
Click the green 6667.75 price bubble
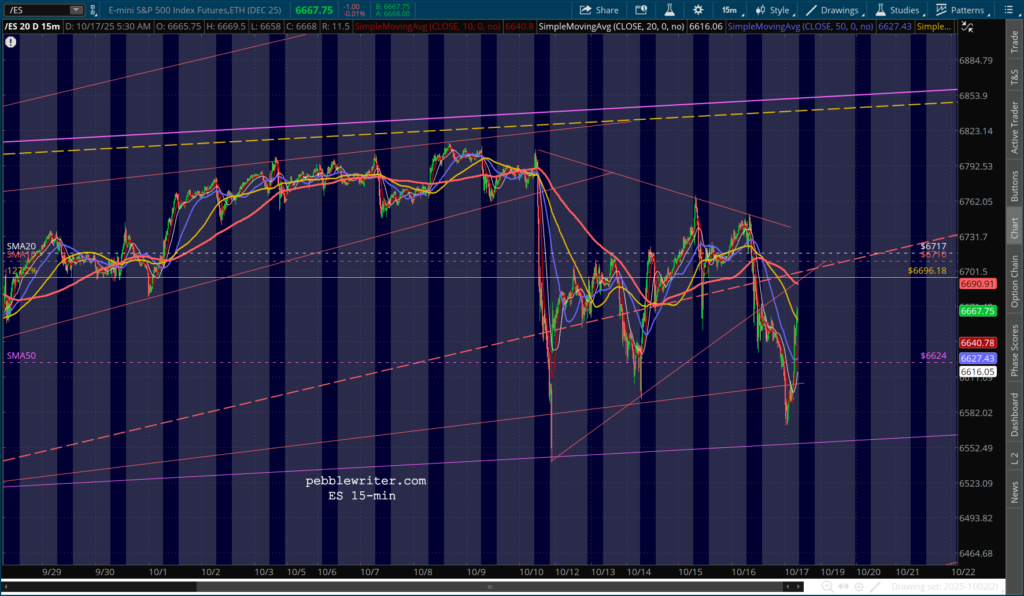click(x=978, y=311)
